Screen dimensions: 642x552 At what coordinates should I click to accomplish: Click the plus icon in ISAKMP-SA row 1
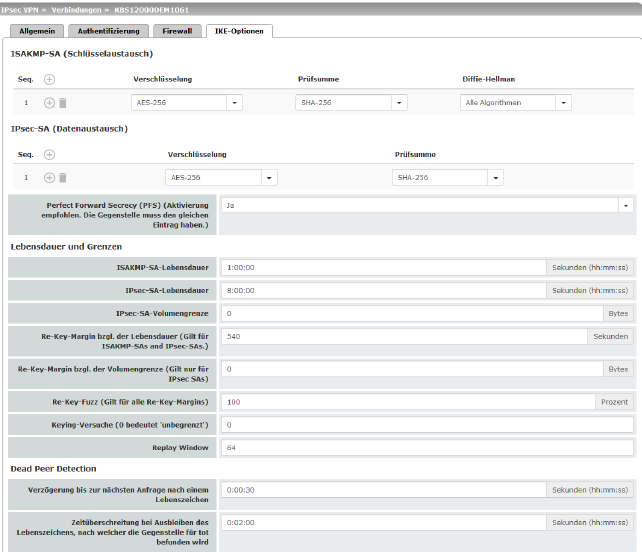coord(49,102)
